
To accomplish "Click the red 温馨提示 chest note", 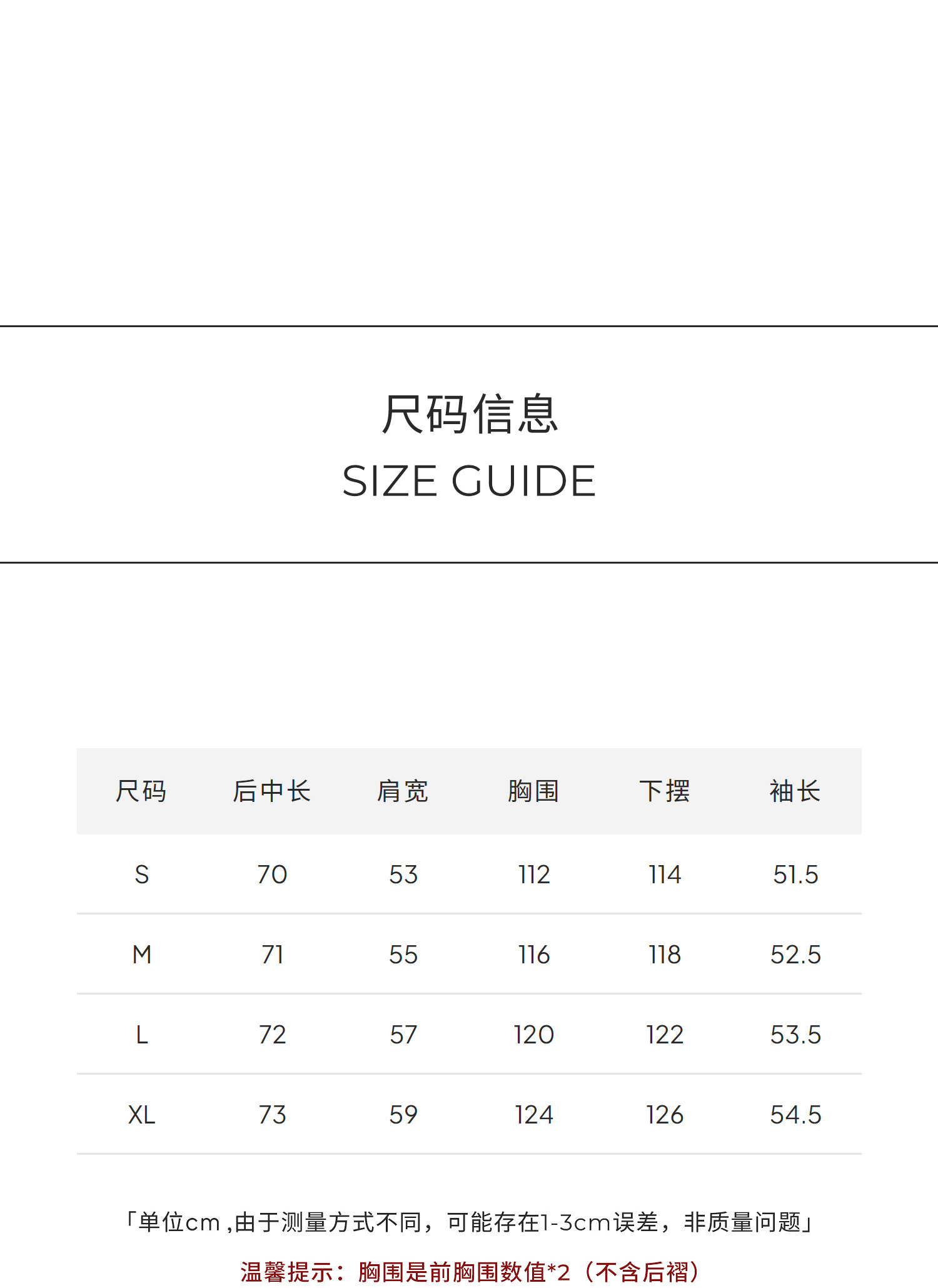I will [469, 1272].
